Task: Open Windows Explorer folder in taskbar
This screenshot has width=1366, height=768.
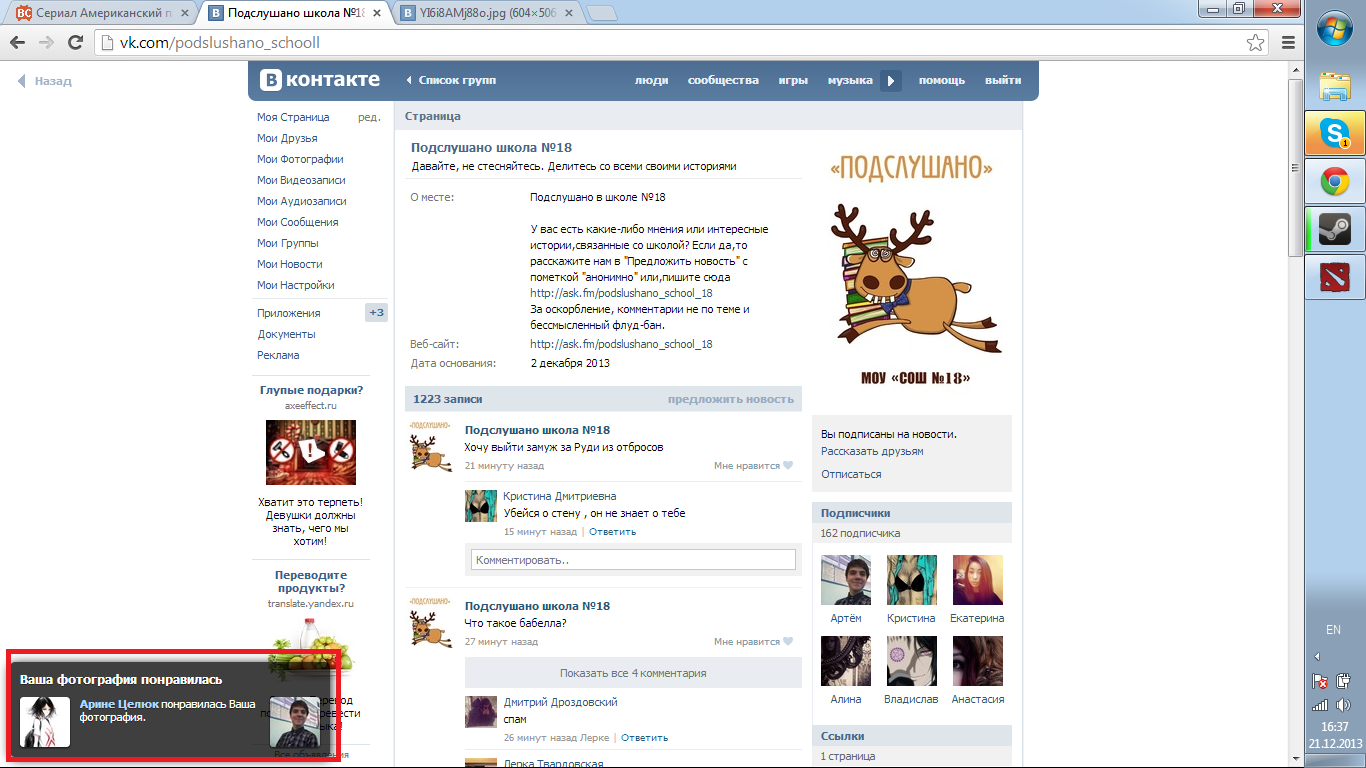Action: point(1335,85)
